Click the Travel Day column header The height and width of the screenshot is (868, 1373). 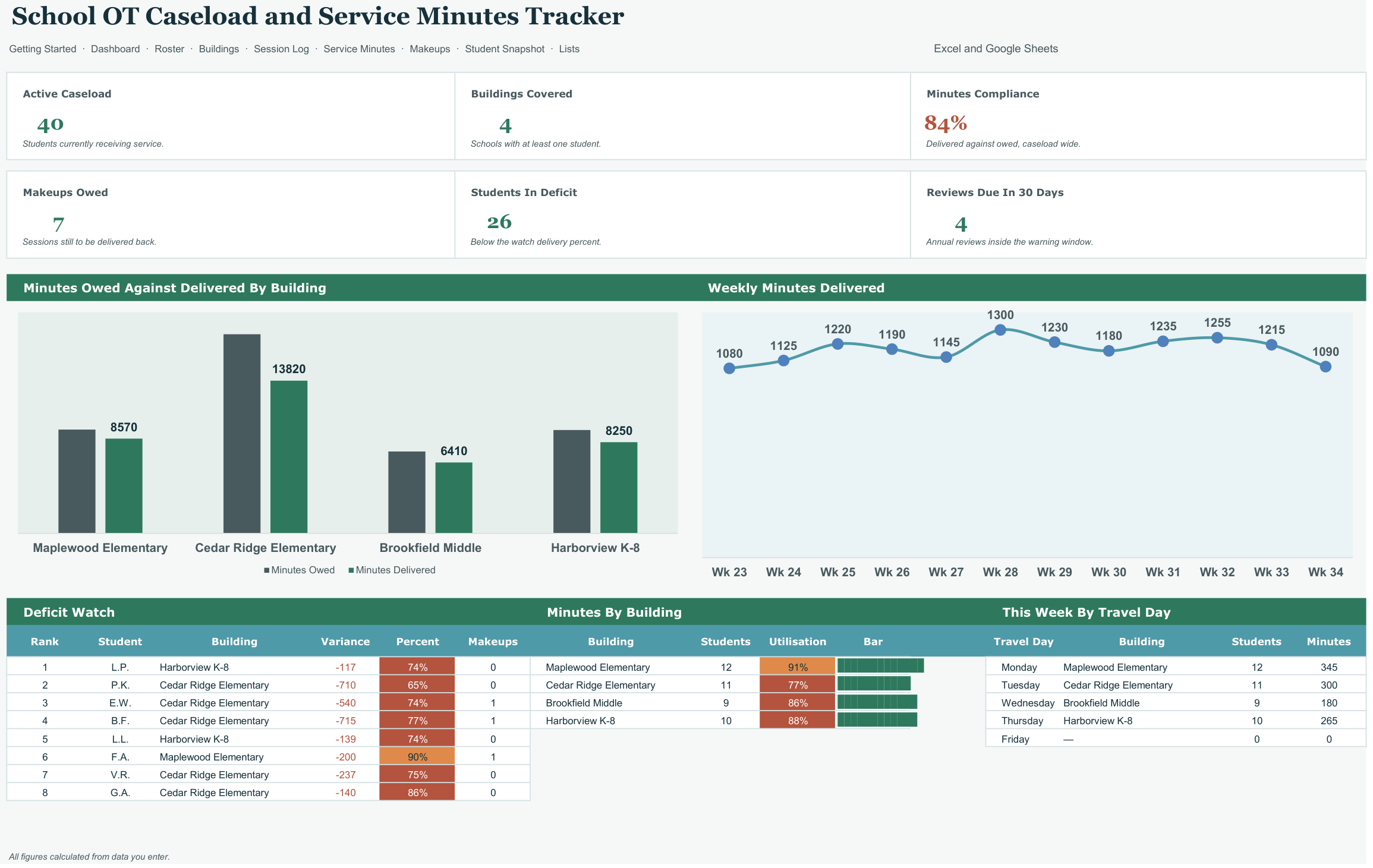1024,642
